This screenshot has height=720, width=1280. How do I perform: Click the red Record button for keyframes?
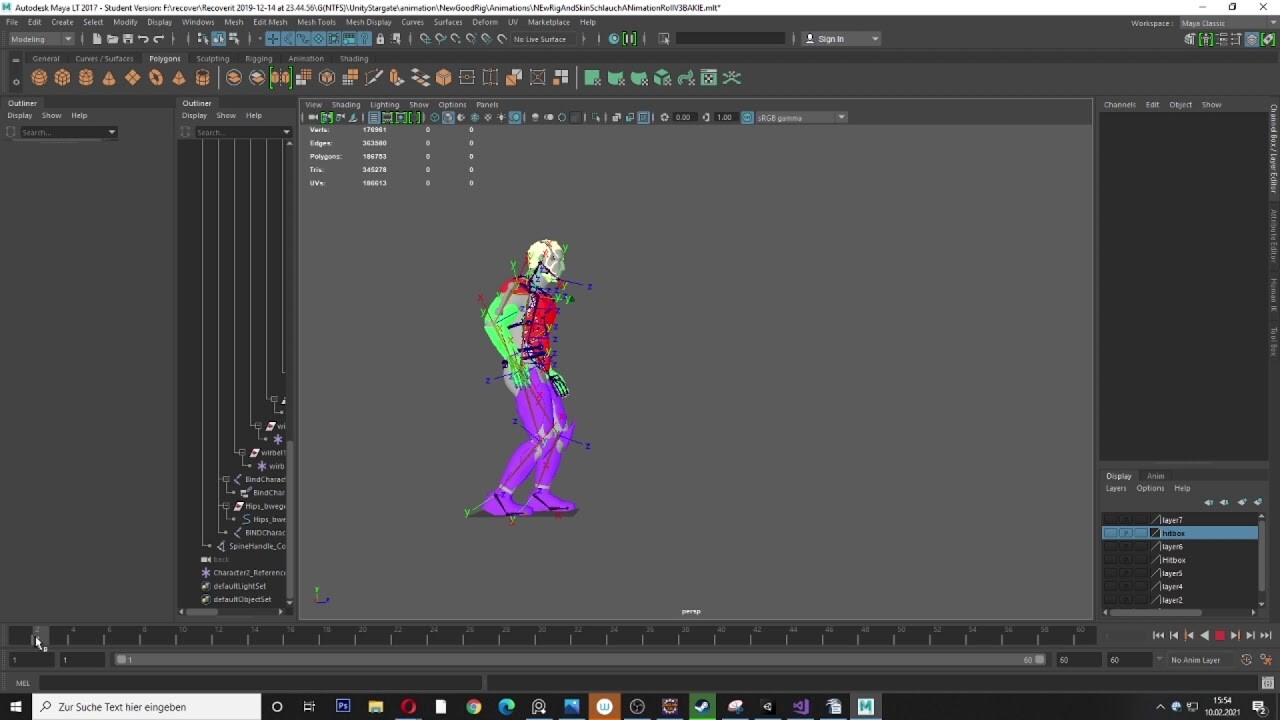tap(1220, 634)
